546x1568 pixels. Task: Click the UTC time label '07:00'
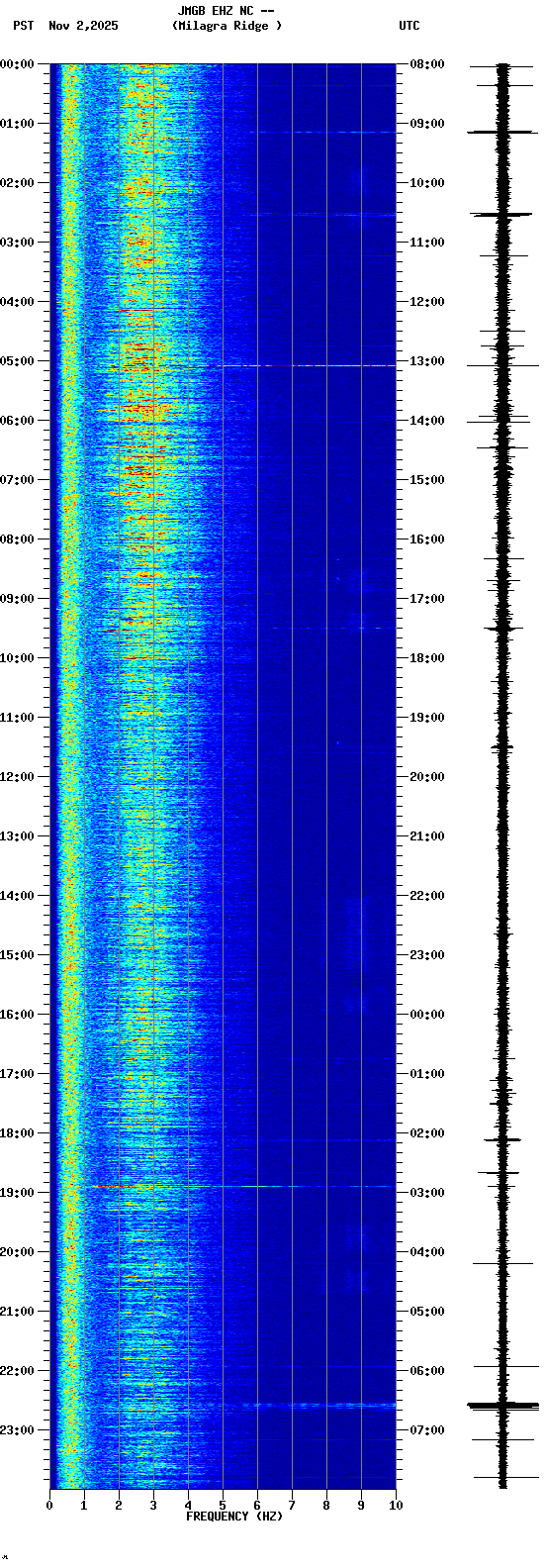tap(427, 1430)
